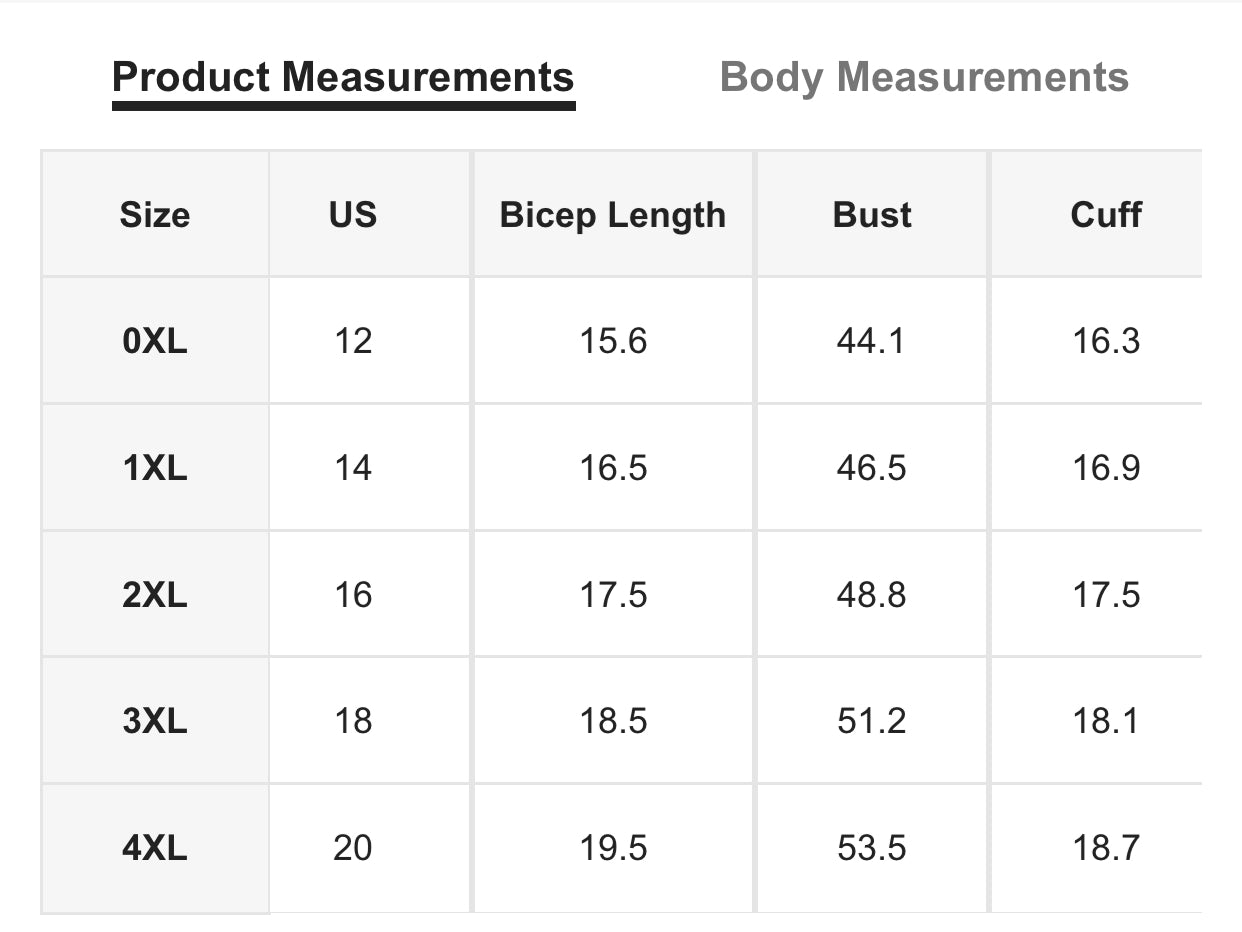Click the US column header
The height and width of the screenshot is (932, 1242).
pos(353,215)
